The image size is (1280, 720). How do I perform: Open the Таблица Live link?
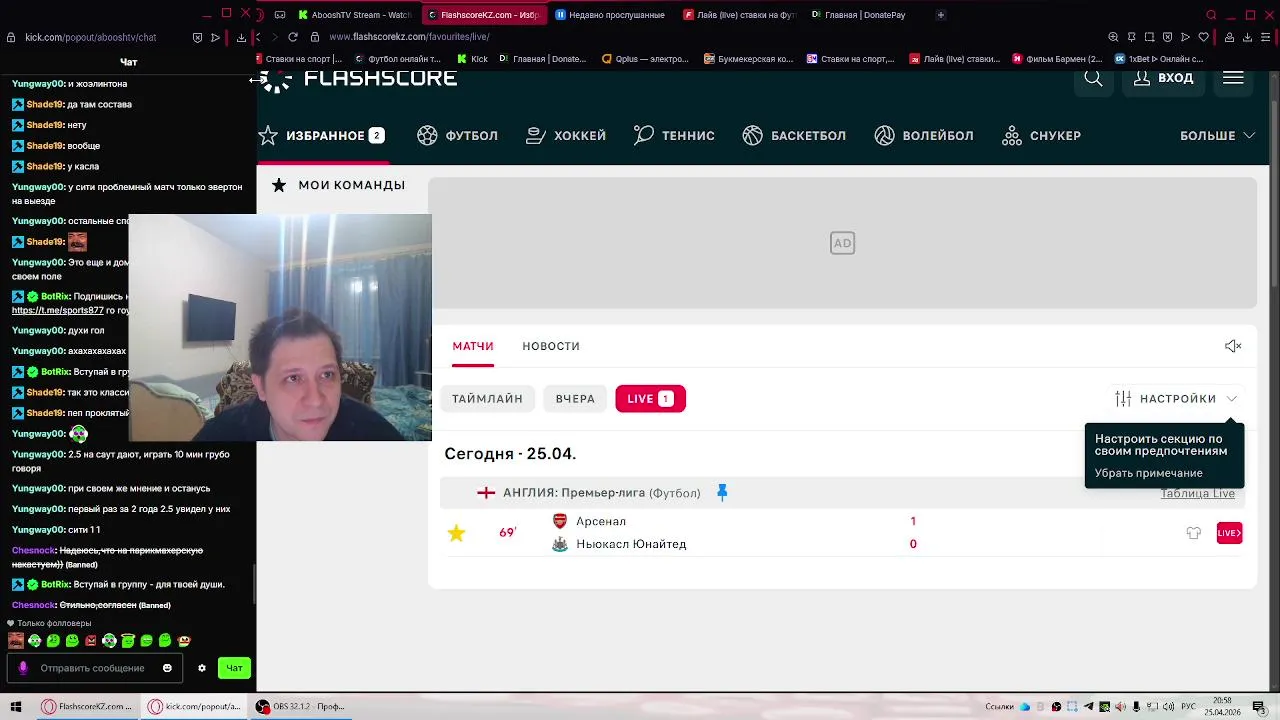pyautogui.click(x=1197, y=494)
